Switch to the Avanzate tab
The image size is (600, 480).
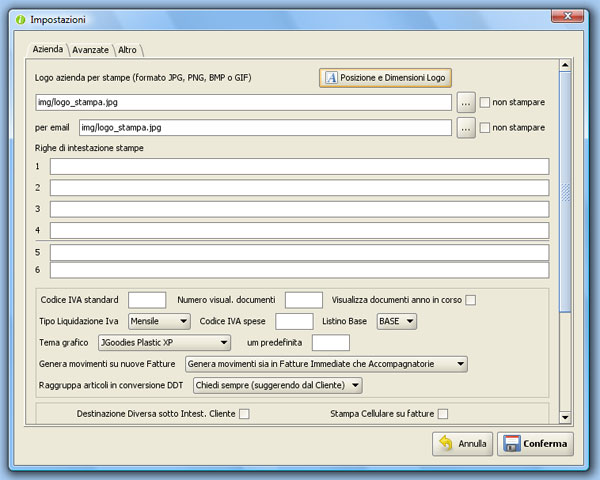(91, 49)
